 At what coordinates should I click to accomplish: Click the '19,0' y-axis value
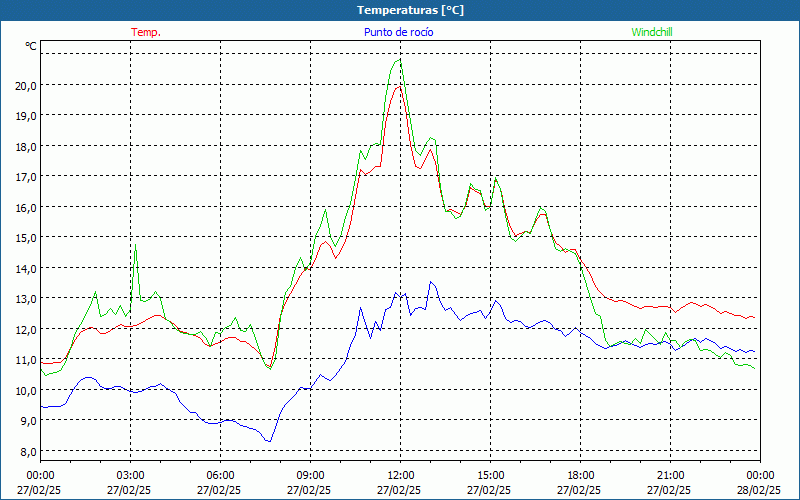26,116
